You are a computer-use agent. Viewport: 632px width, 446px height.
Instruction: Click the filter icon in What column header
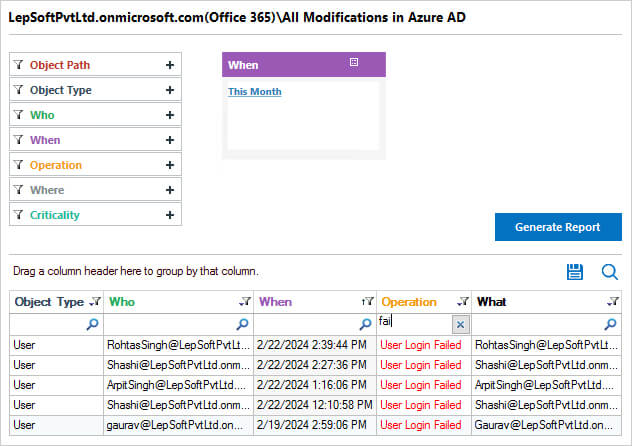point(613,302)
